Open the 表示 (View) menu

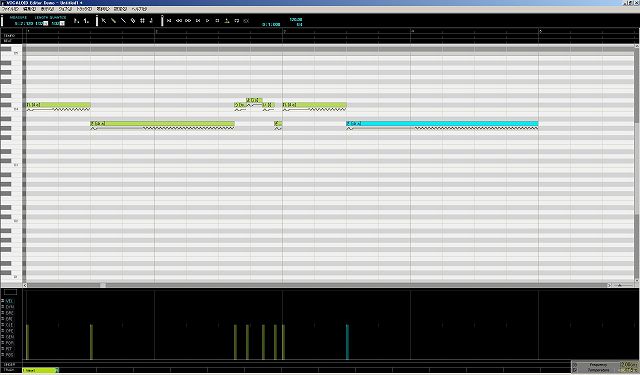(x=47, y=9)
